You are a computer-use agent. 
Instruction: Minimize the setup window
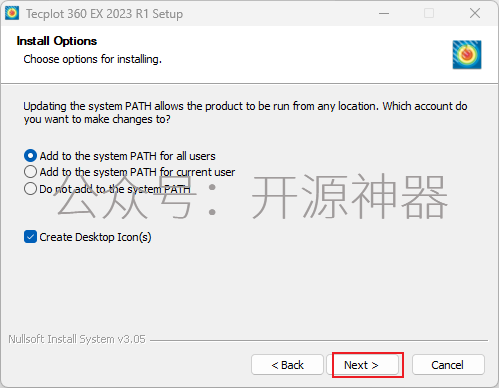pos(384,13)
